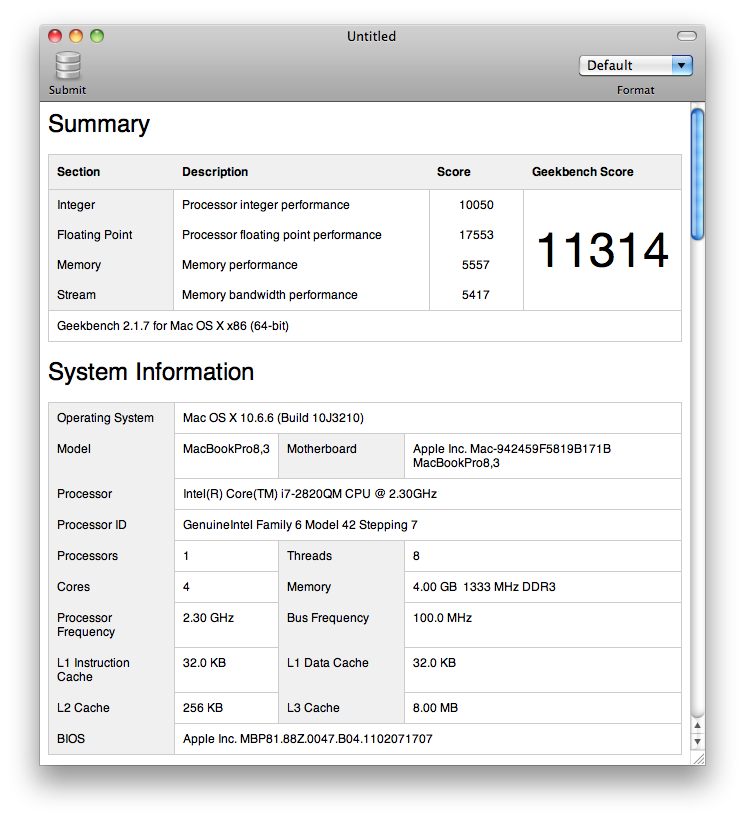Viewport: 745px width, 820px height.
Task: Click the '100.0 MHz' bus frequency value
Action: click(442, 618)
